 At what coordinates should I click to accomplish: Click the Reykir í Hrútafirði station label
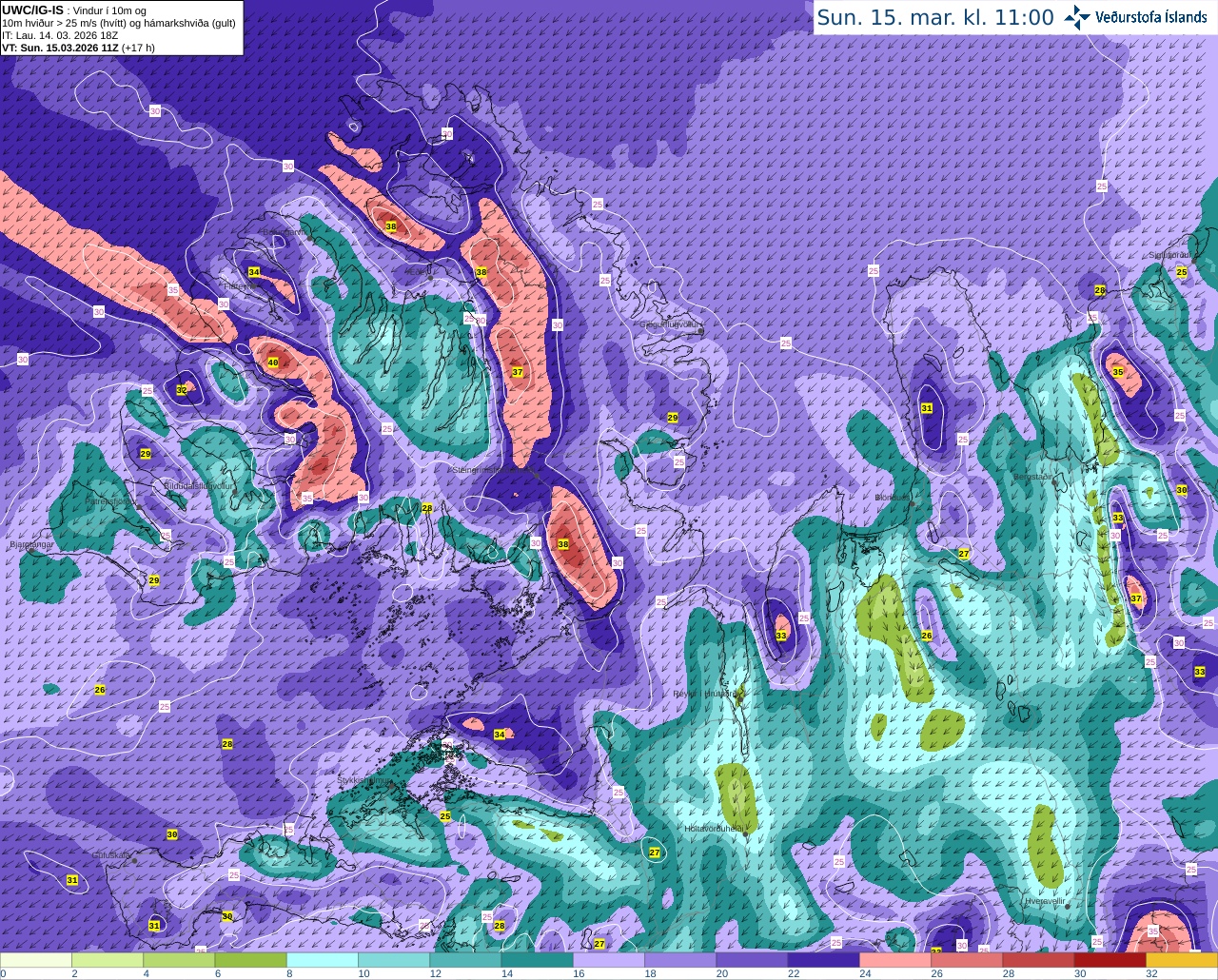click(706, 694)
